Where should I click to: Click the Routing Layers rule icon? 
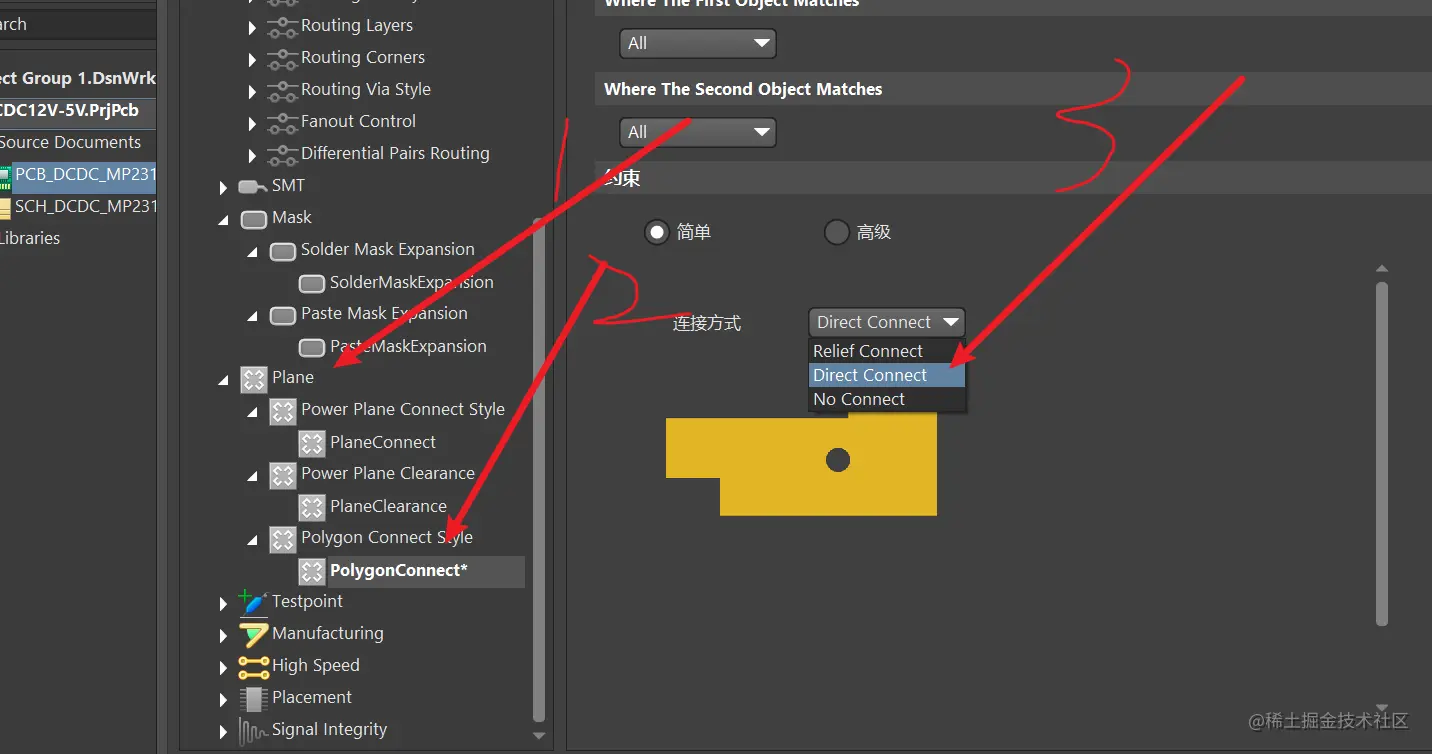tap(283, 26)
